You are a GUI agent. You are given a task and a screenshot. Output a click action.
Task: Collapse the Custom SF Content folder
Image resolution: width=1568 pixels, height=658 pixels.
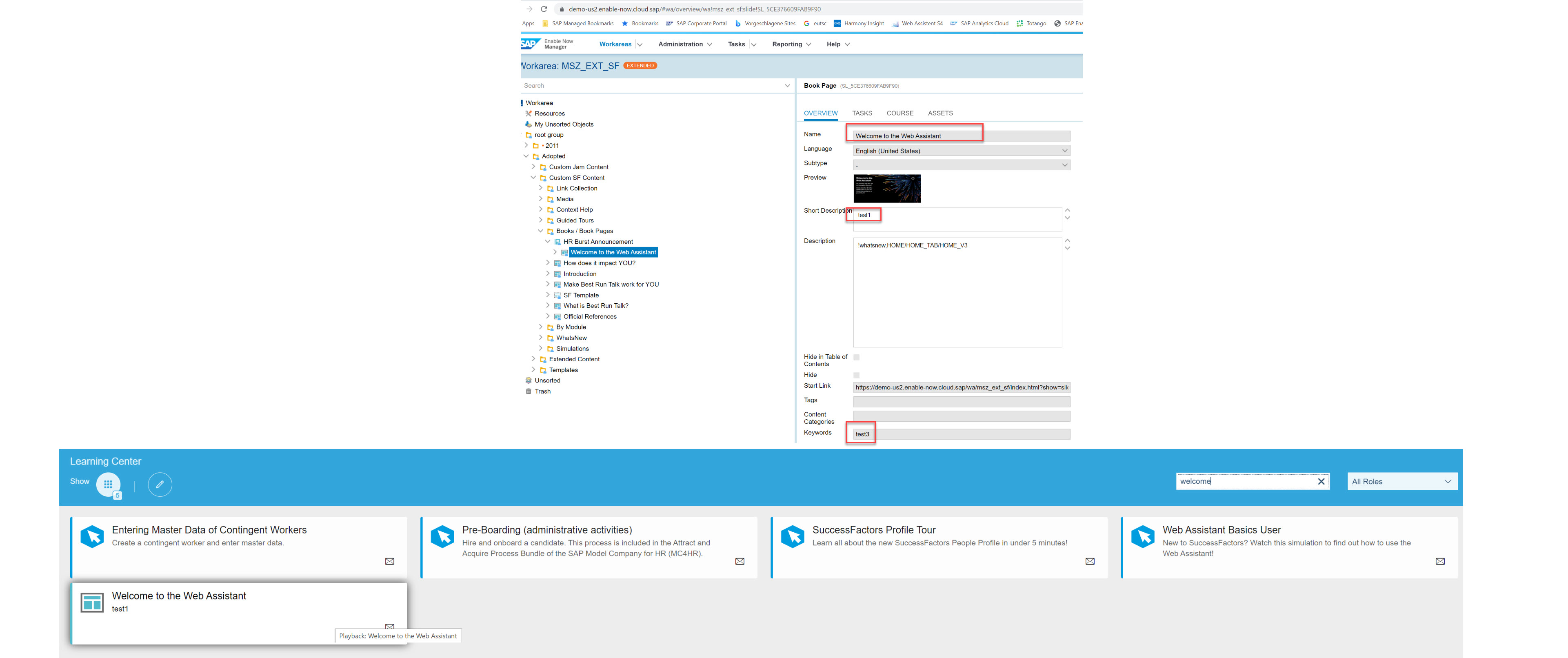tap(533, 178)
